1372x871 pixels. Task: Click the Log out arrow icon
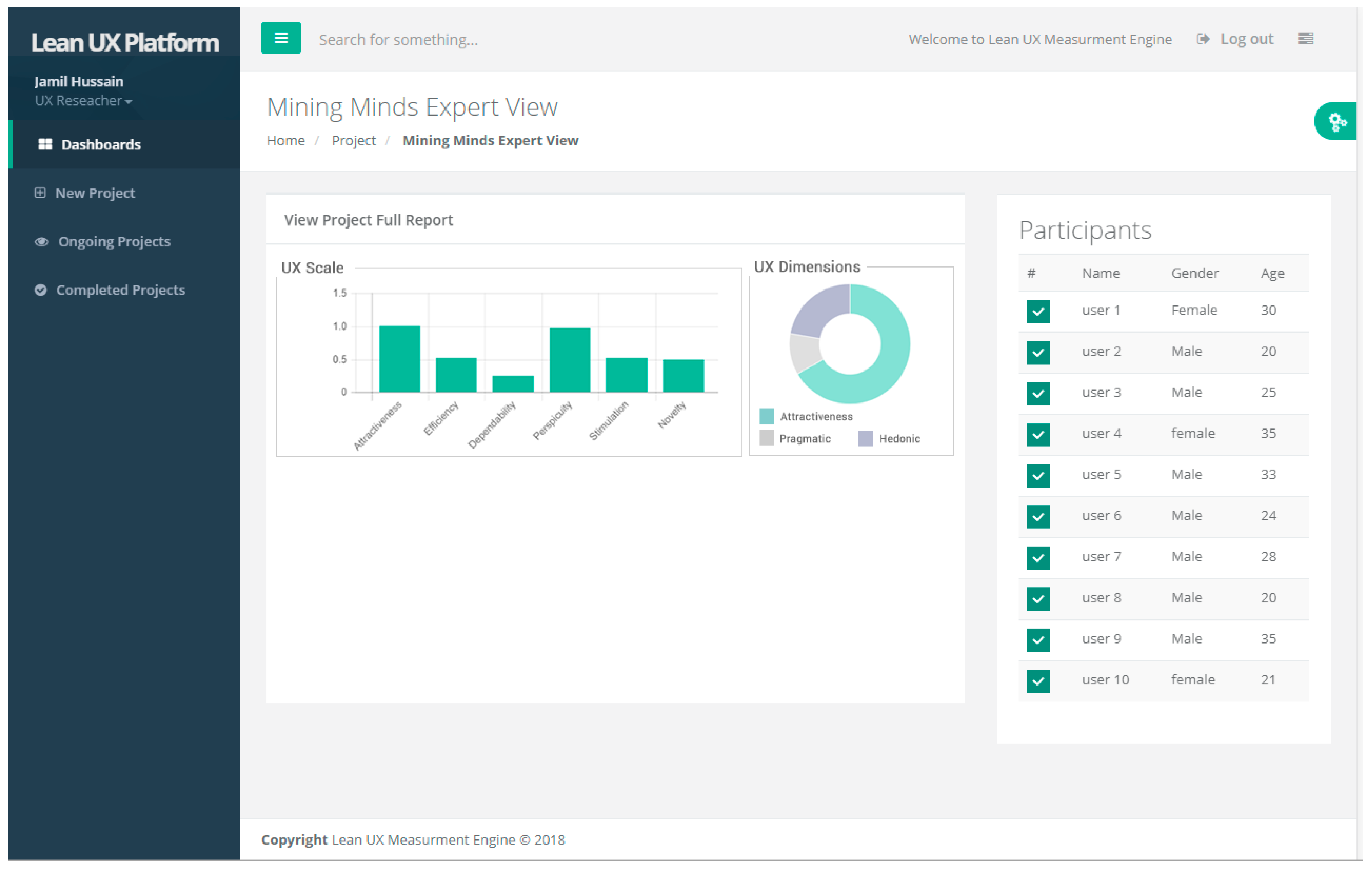click(x=1203, y=39)
